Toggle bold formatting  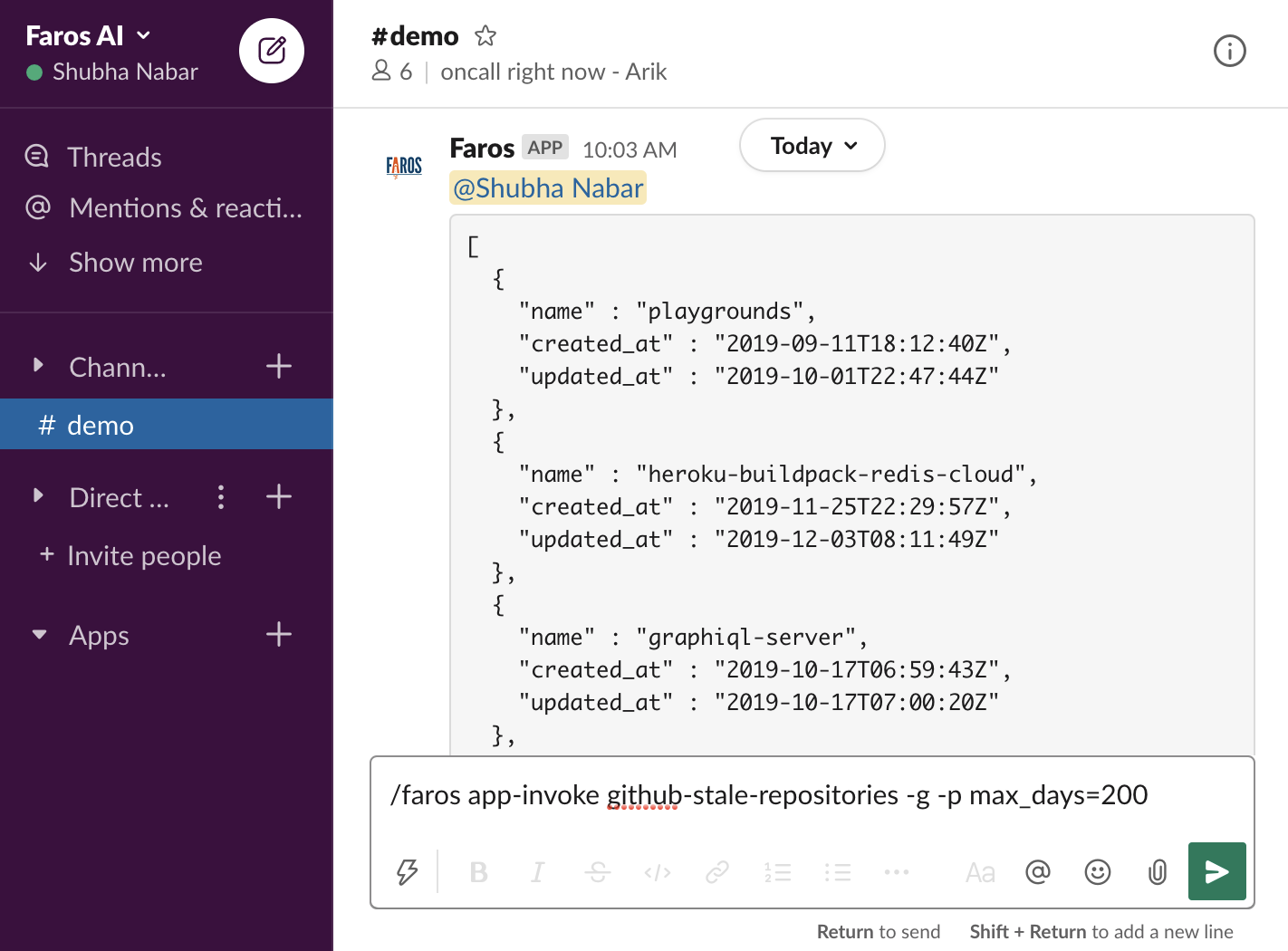pos(479,872)
